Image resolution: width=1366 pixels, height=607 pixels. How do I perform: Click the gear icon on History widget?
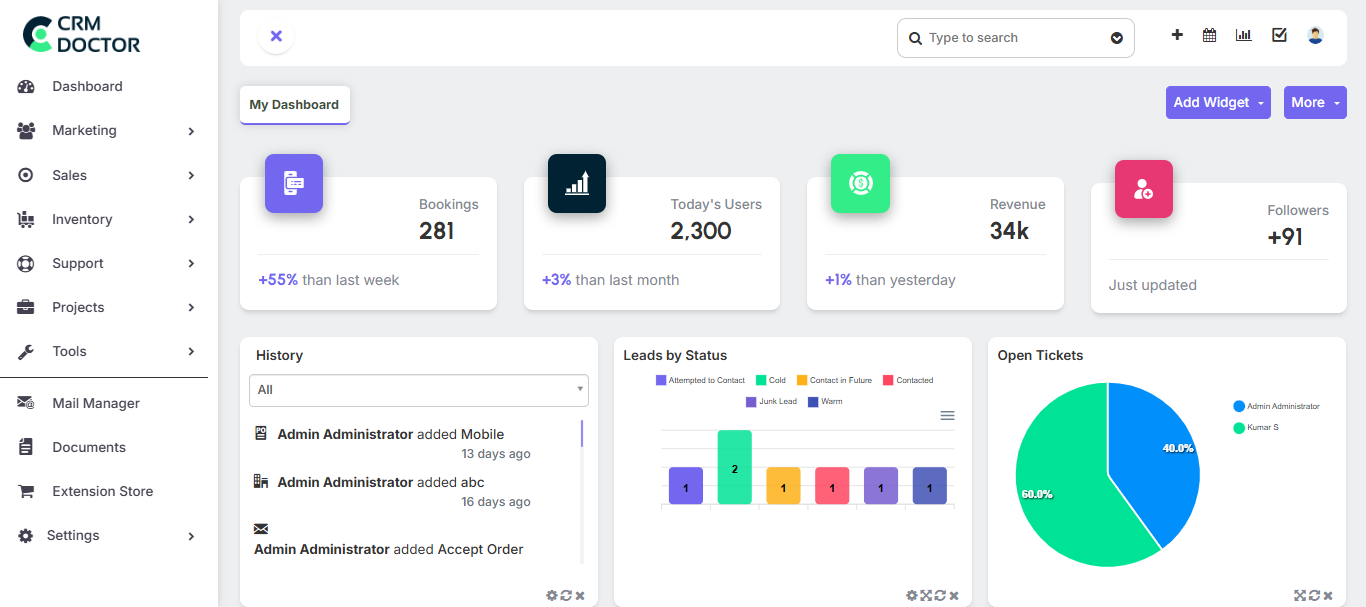click(x=551, y=595)
